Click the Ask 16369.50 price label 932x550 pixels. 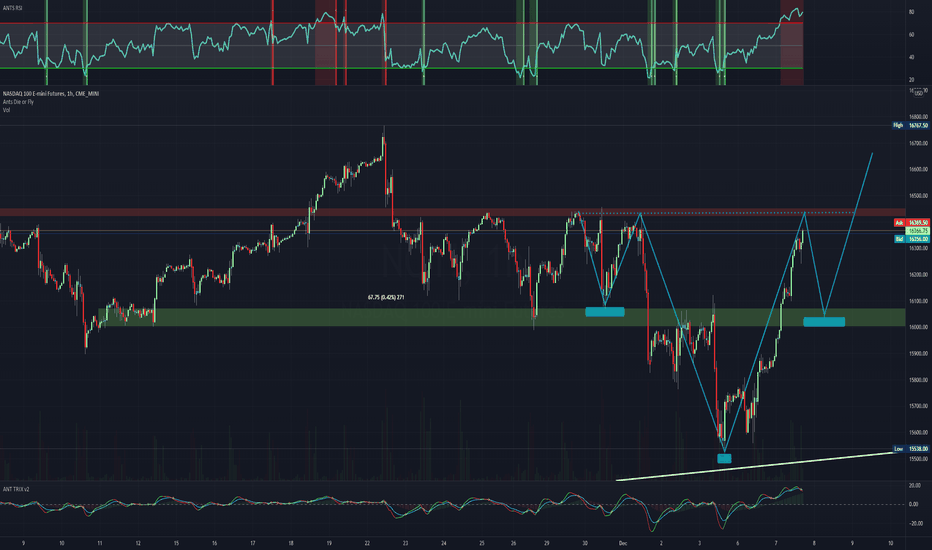coord(911,222)
